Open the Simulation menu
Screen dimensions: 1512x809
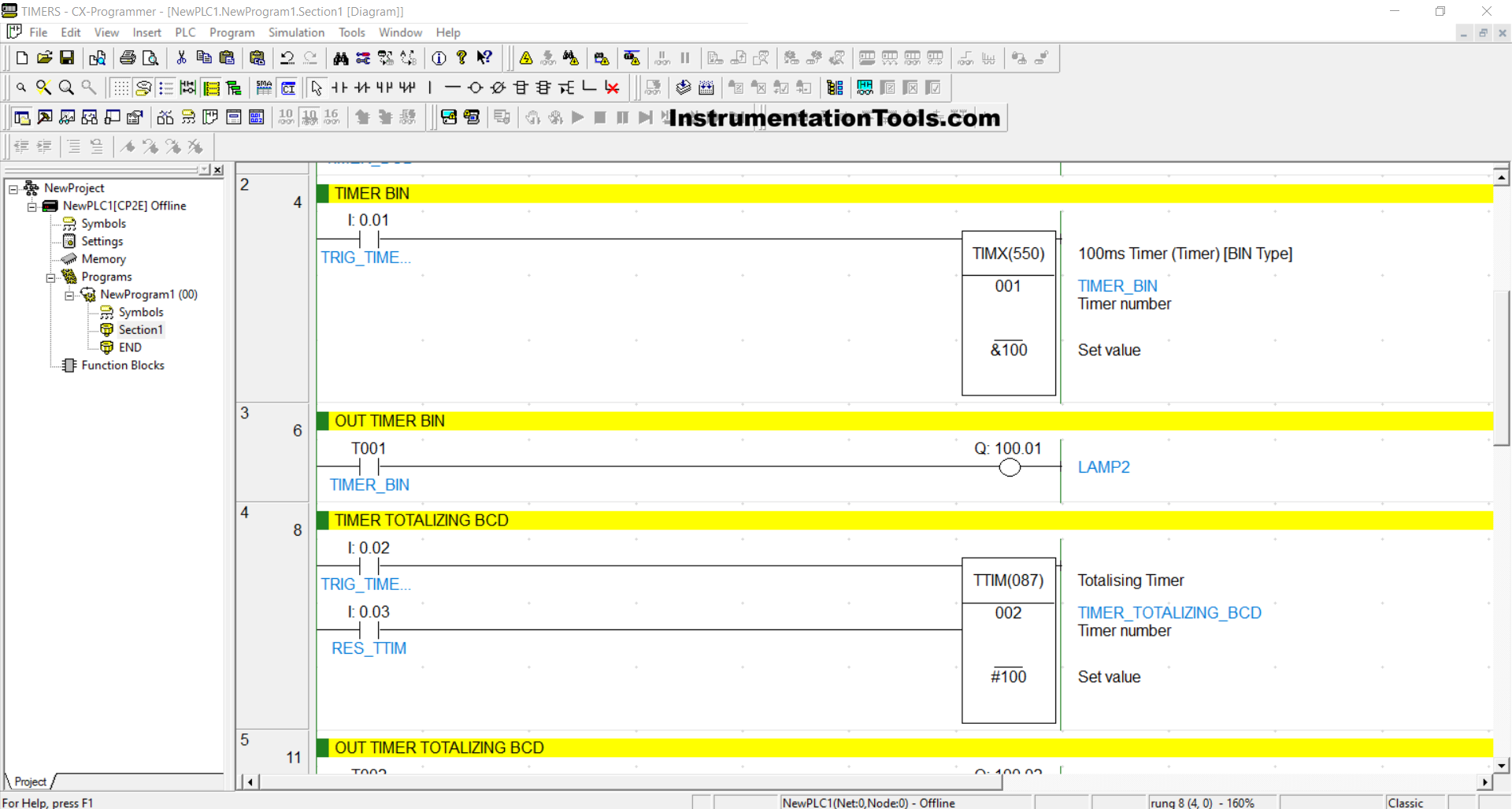click(296, 32)
